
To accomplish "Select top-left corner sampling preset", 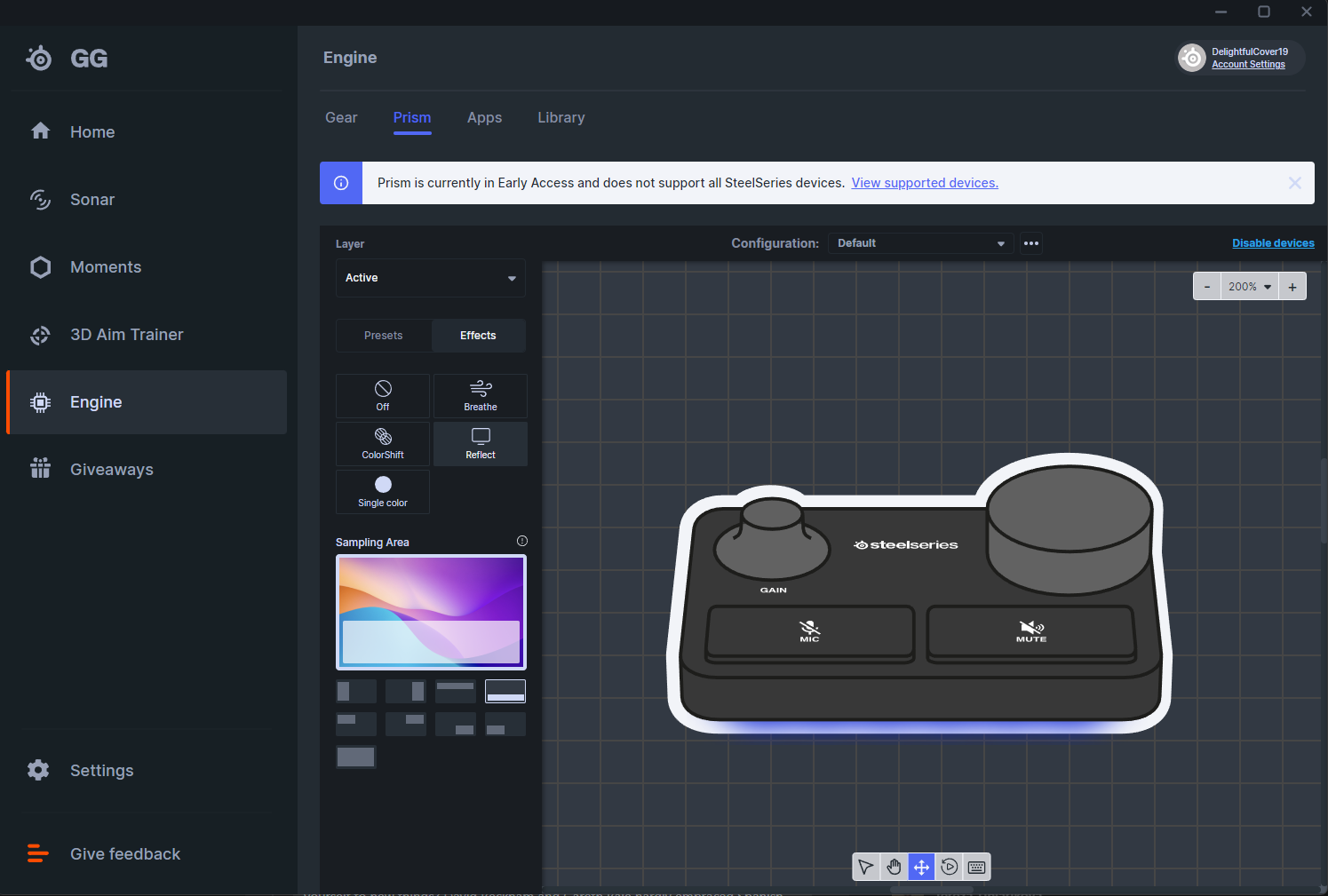I will pos(356,724).
